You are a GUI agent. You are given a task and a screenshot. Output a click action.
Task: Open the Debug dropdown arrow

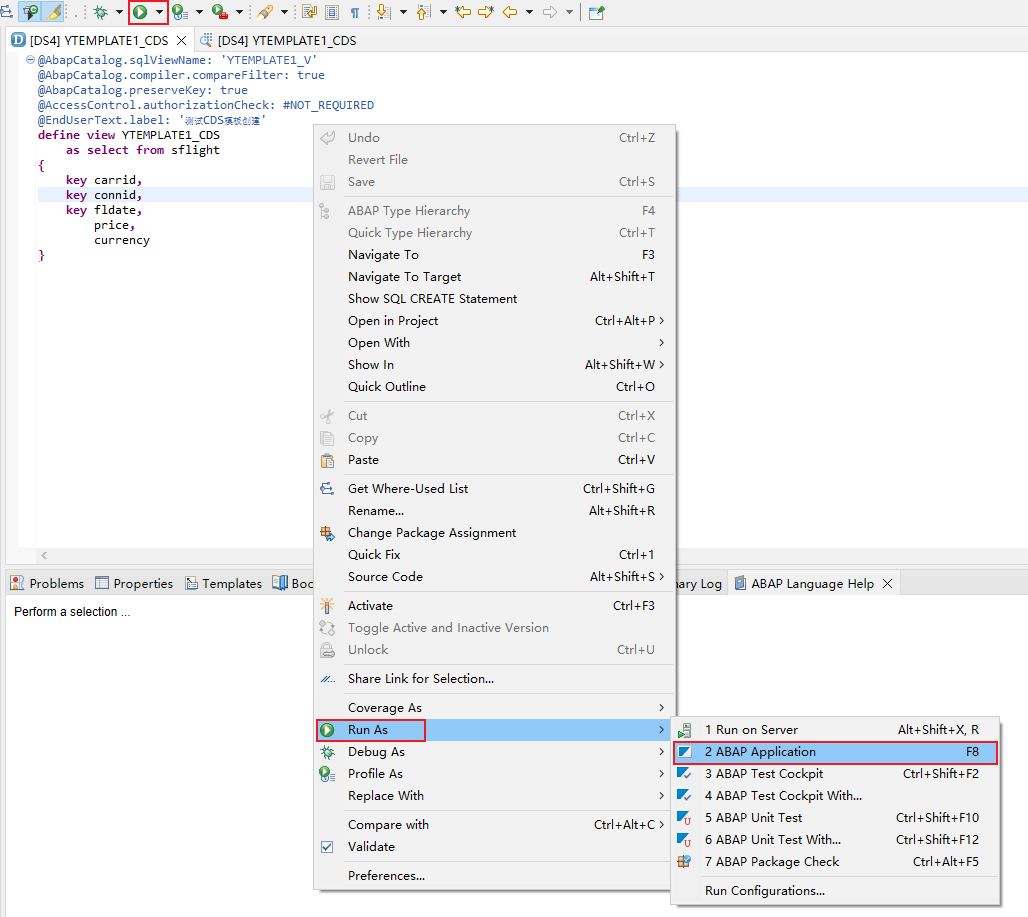tap(119, 12)
